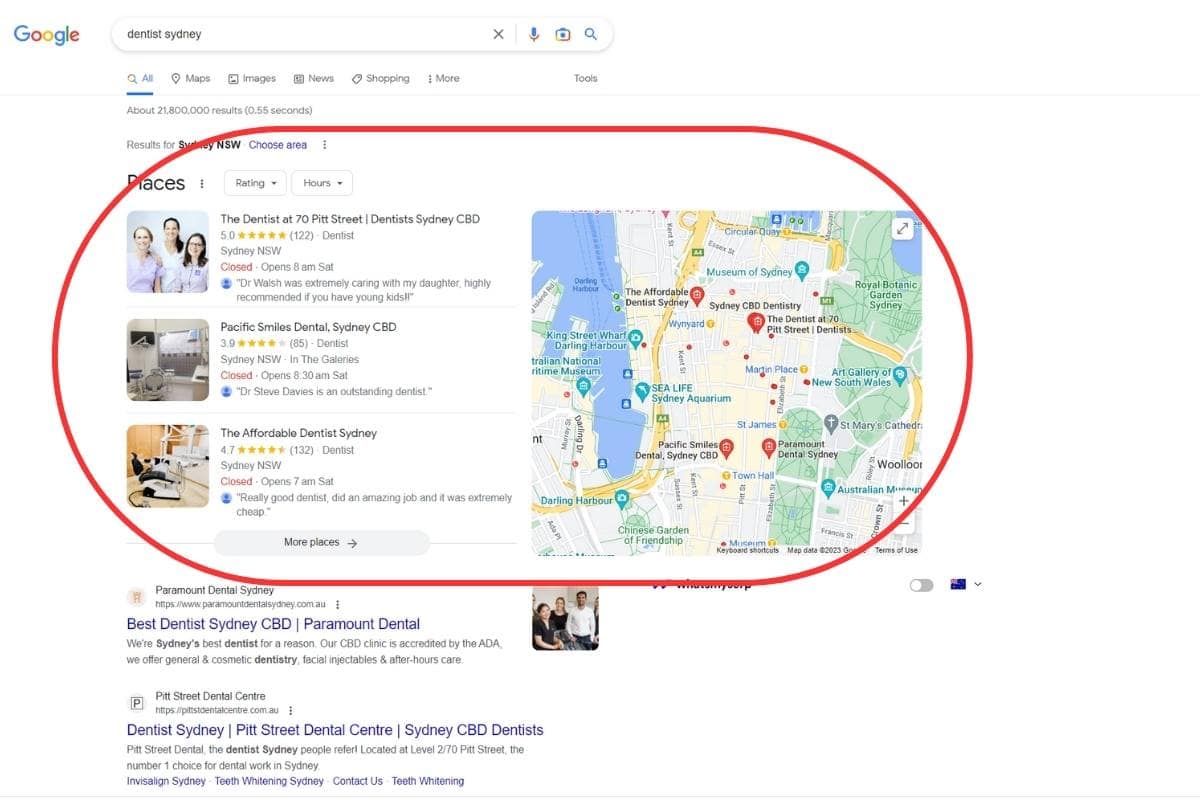Switch to the Images tab
This screenshot has width=1200, height=800.
click(252, 78)
